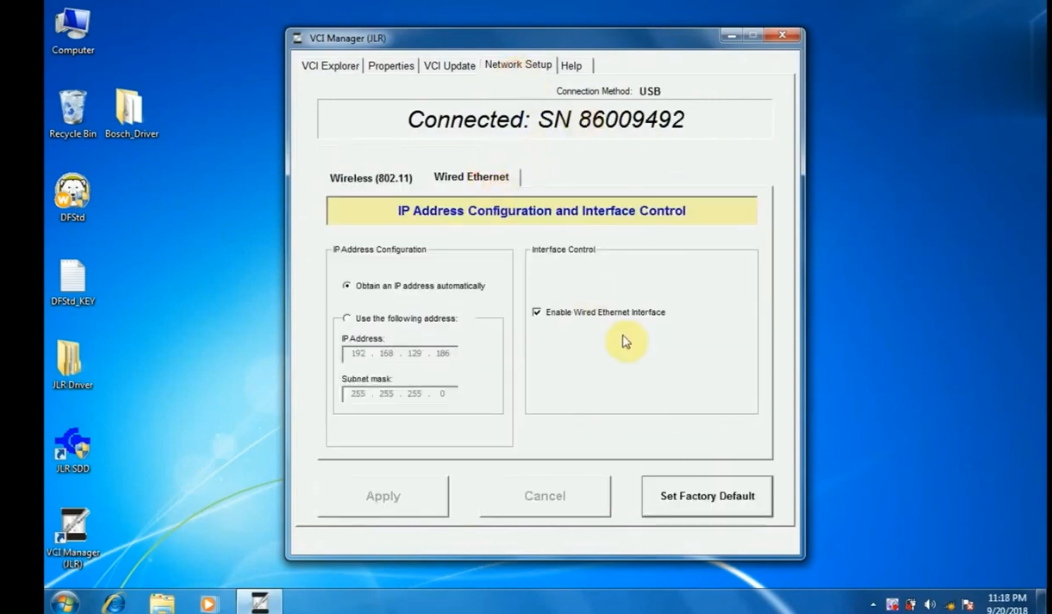Choose Use the following address option
The height and width of the screenshot is (614, 1052).
pyautogui.click(x=401, y=318)
